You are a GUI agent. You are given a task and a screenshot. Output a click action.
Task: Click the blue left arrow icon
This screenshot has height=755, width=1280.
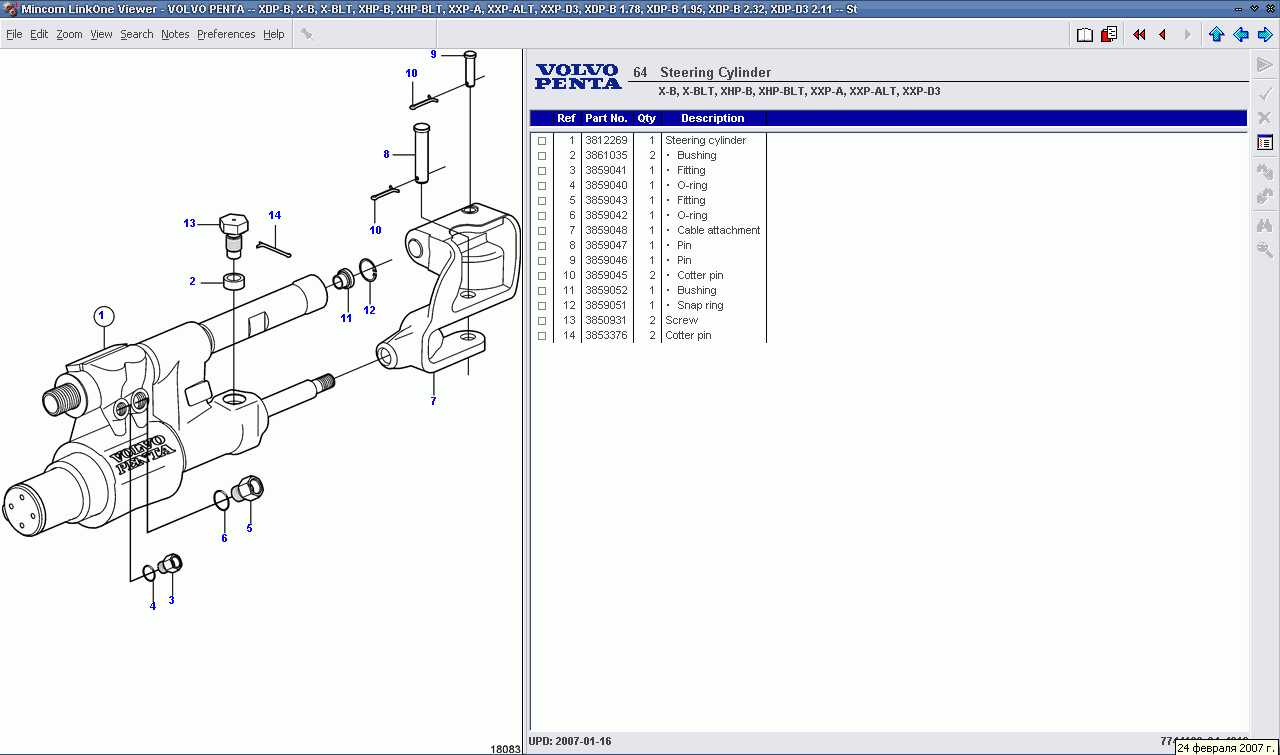1240,34
